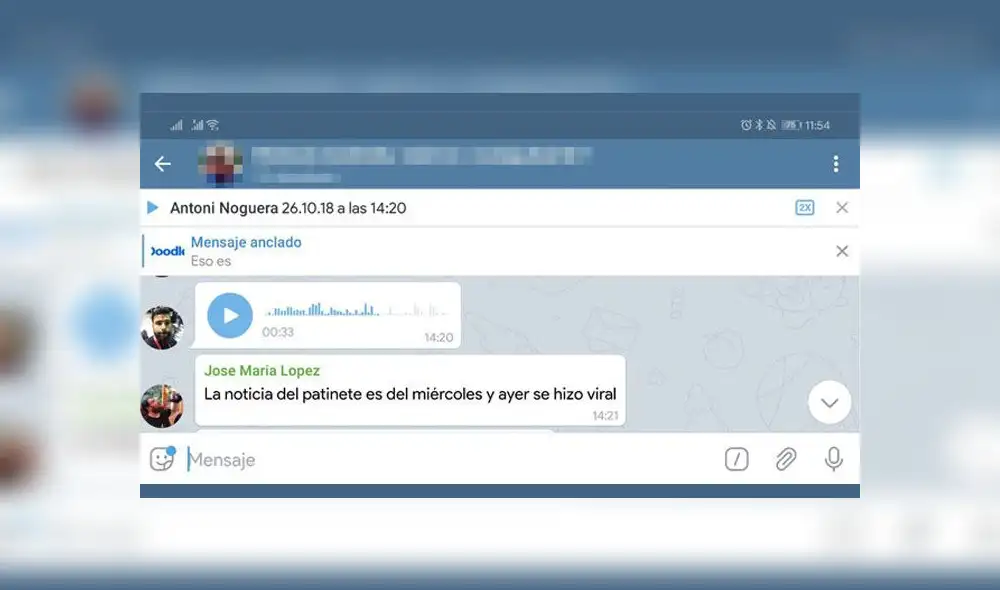This screenshot has width=1000, height=590.
Task: Tap Jose María Lopez's avatar
Action: (163, 403)
